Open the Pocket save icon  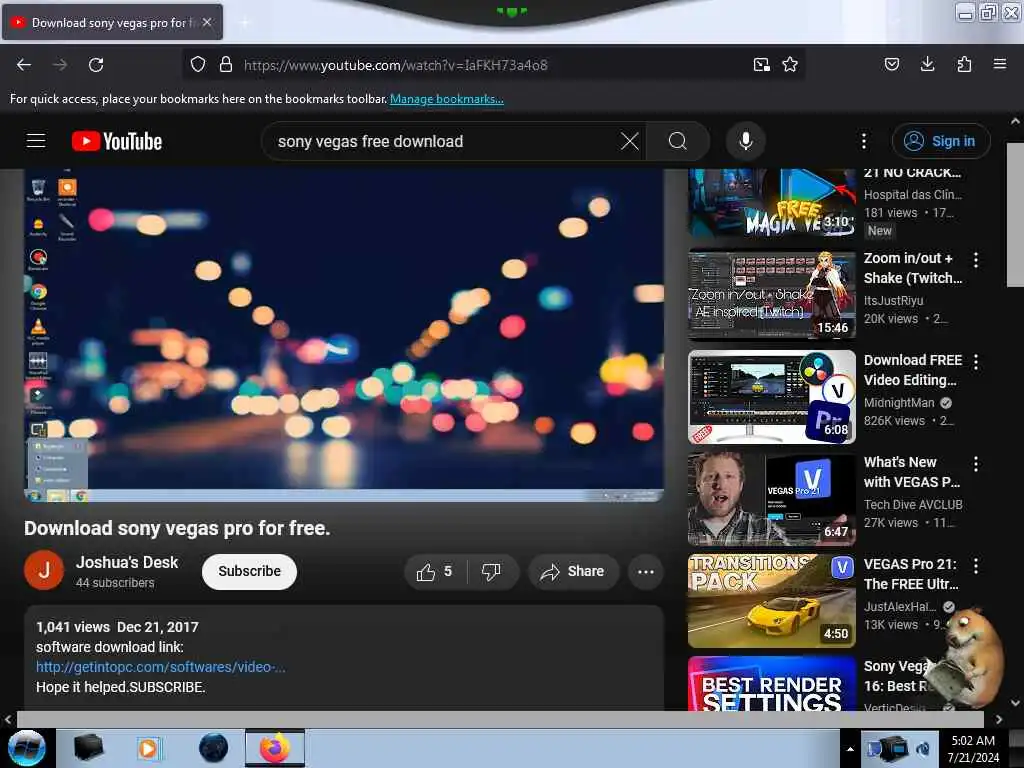tap(892, 64)
